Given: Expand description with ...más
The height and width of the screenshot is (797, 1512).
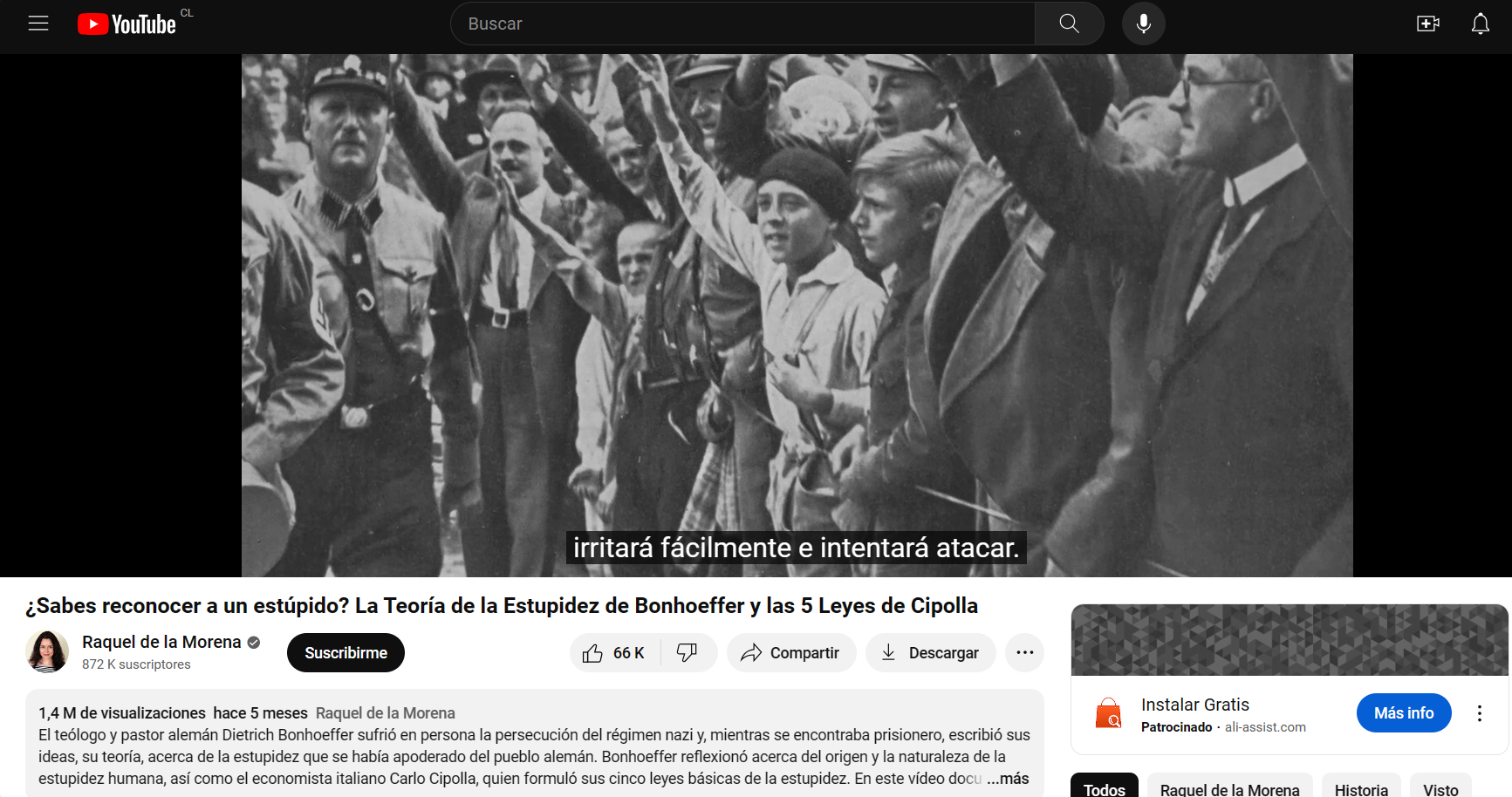Looking at the screenshot, I should click(x=1008, y=778).
